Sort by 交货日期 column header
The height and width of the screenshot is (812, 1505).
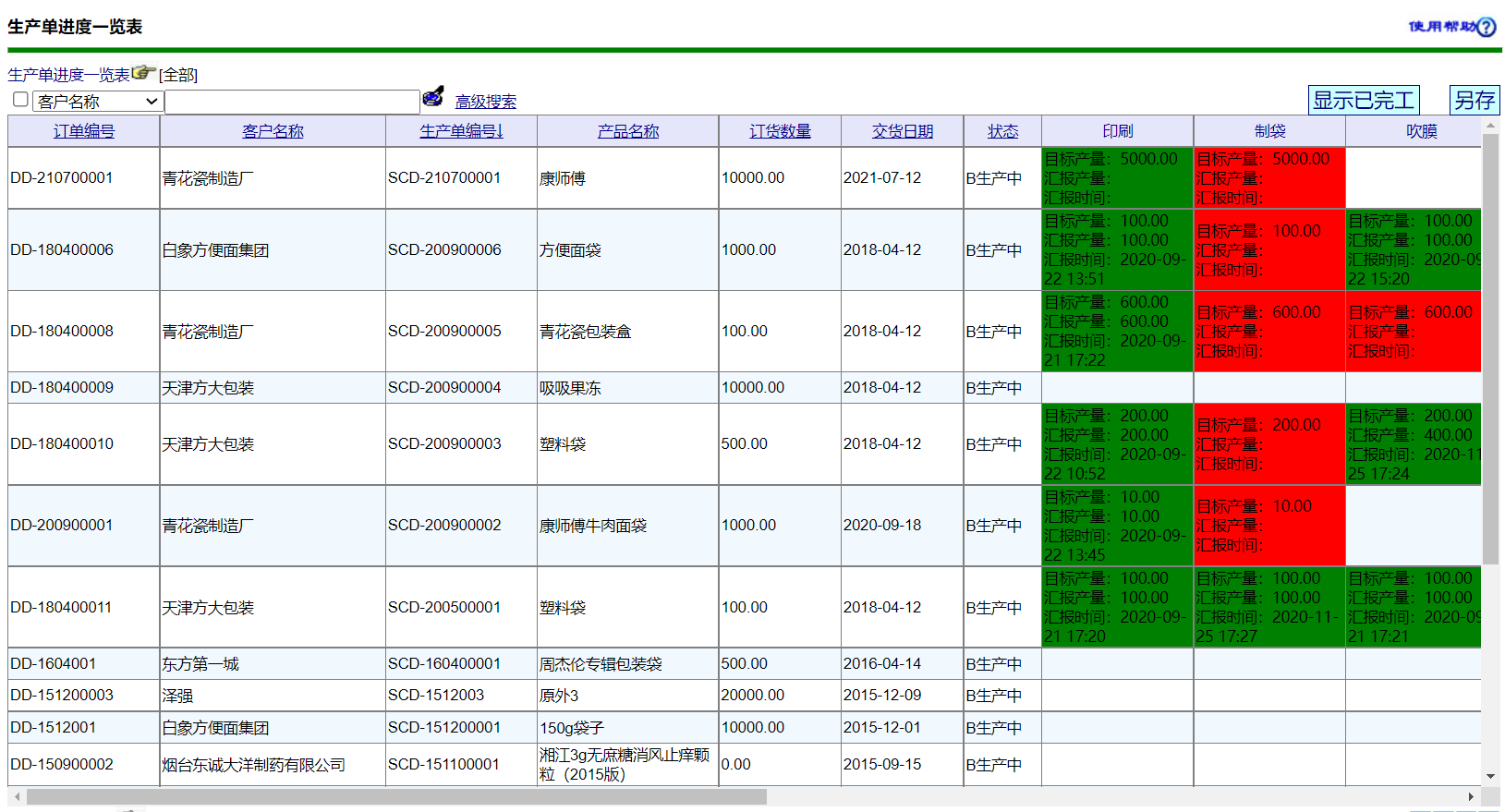coord(903,131)
